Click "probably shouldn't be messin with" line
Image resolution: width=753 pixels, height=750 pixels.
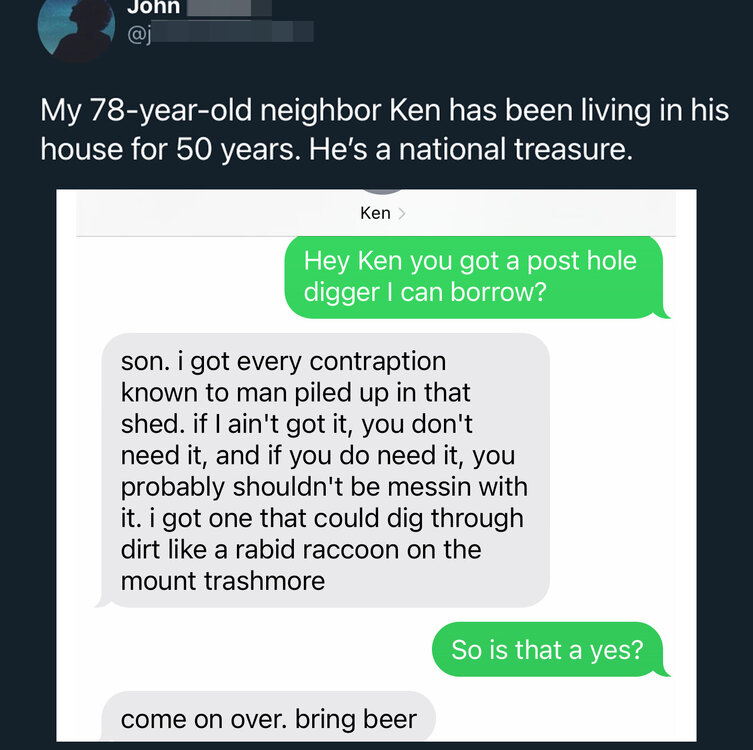click(x=323, y=487)
